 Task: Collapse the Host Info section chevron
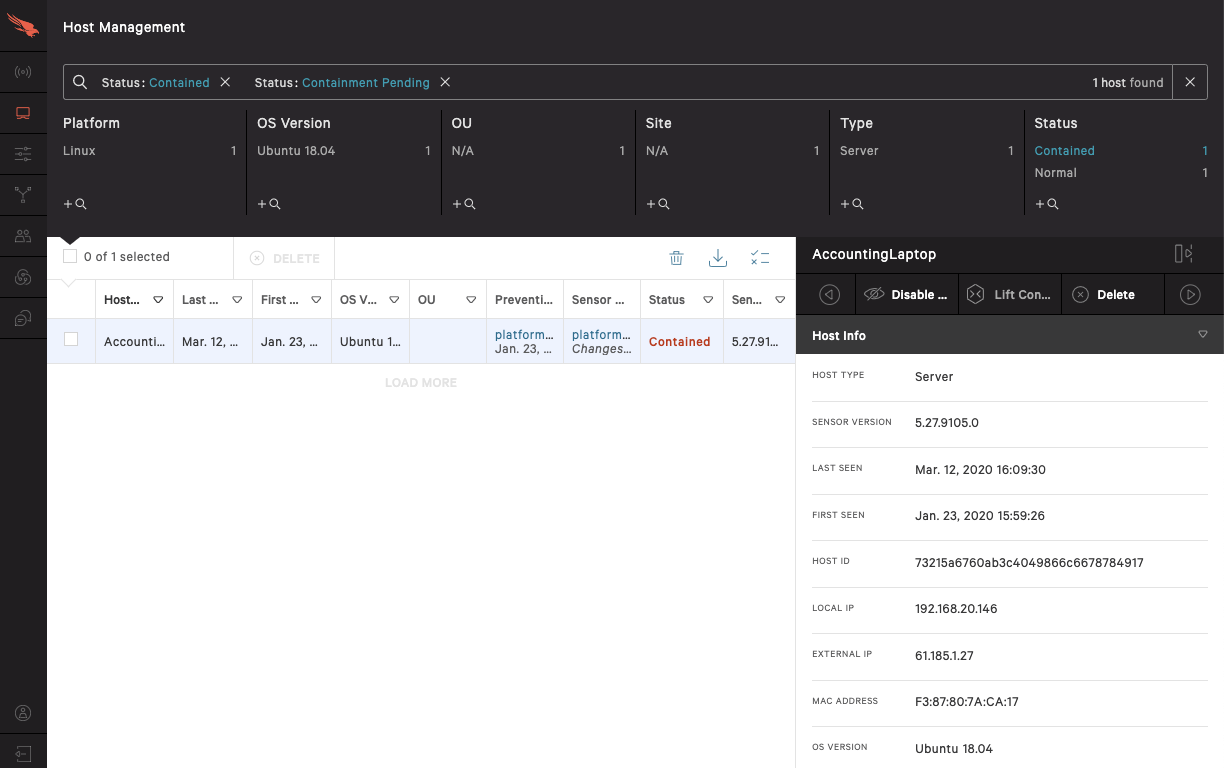point(1202,335)
